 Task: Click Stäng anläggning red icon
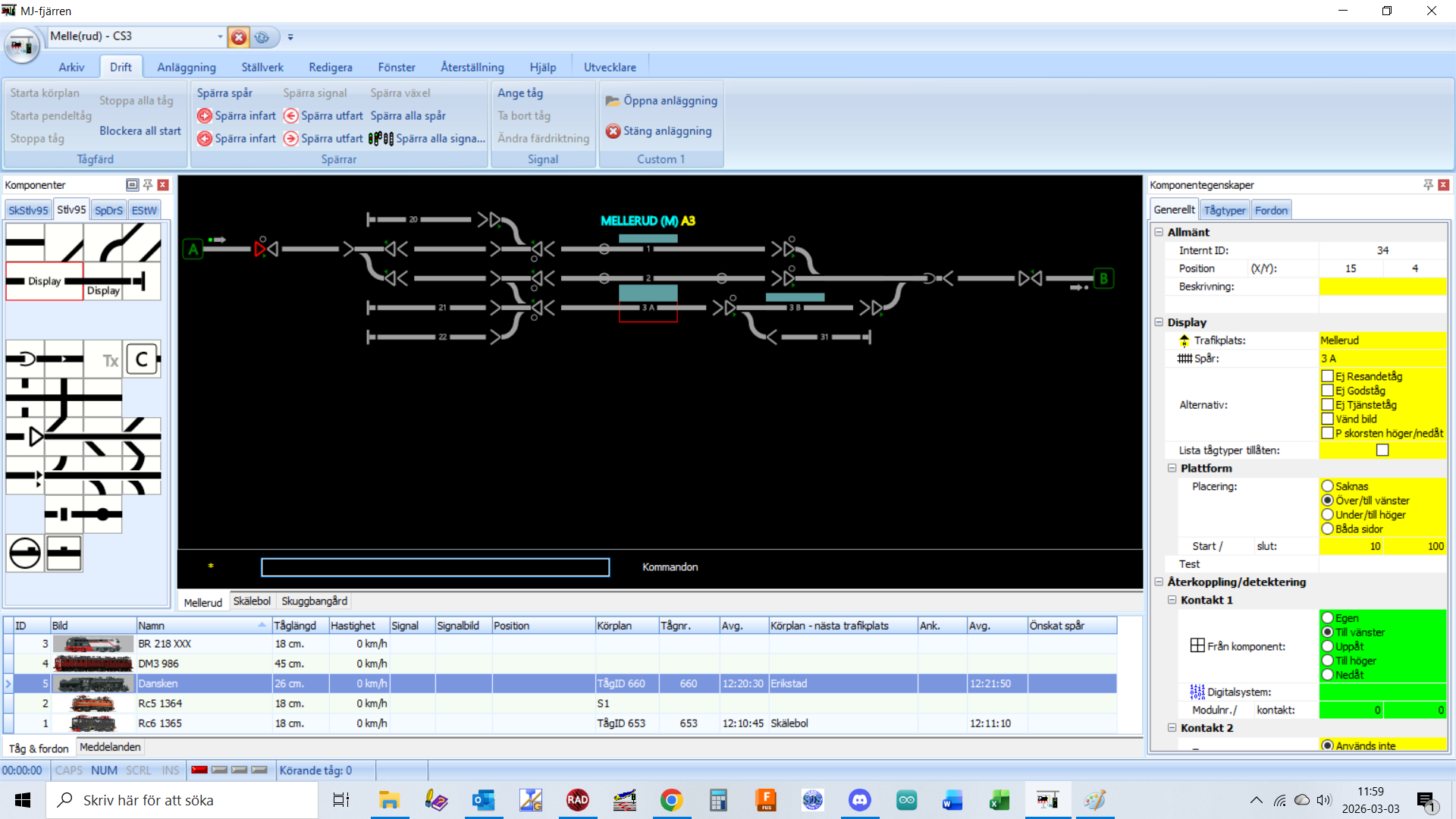tap(613, 131)
